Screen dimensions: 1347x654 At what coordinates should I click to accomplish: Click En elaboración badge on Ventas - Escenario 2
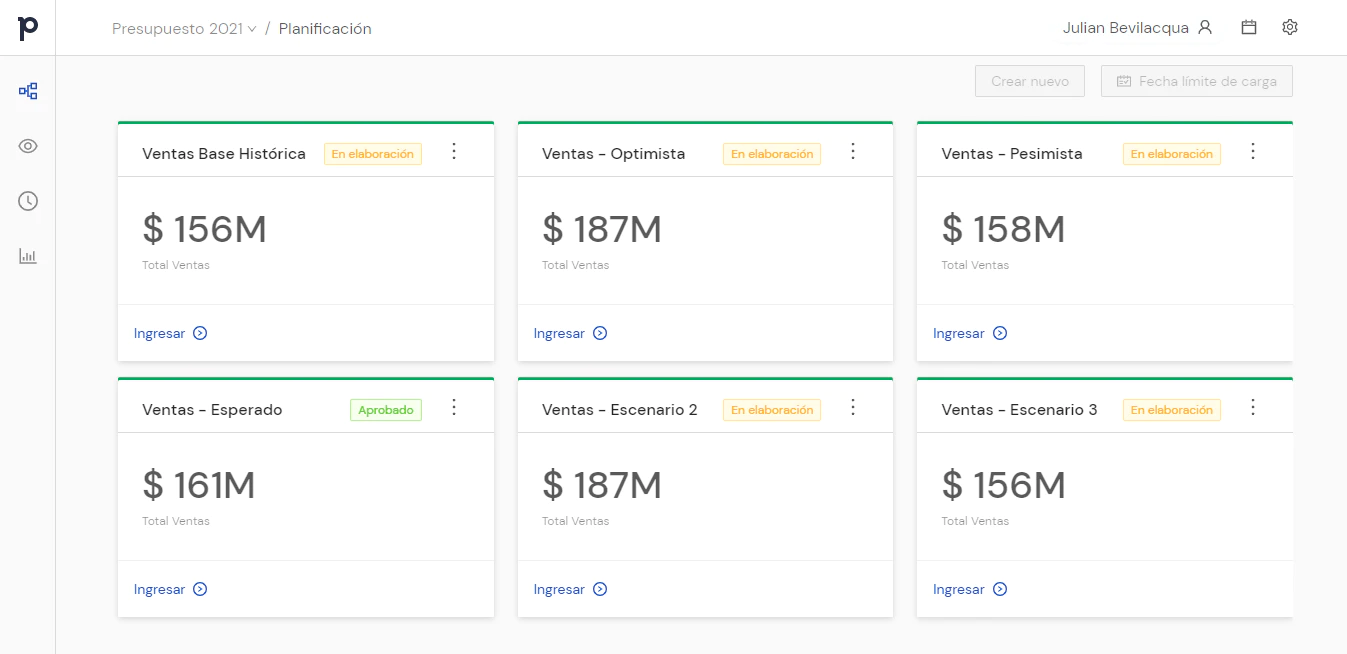coord(772,410)
